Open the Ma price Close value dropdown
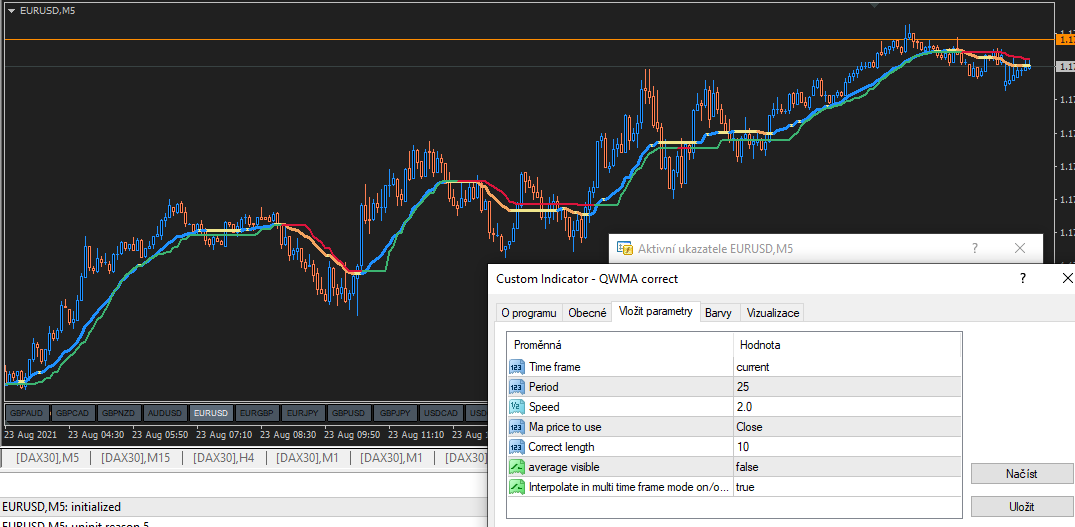This screenshot has width=1075, height=527. pos(846,427)
